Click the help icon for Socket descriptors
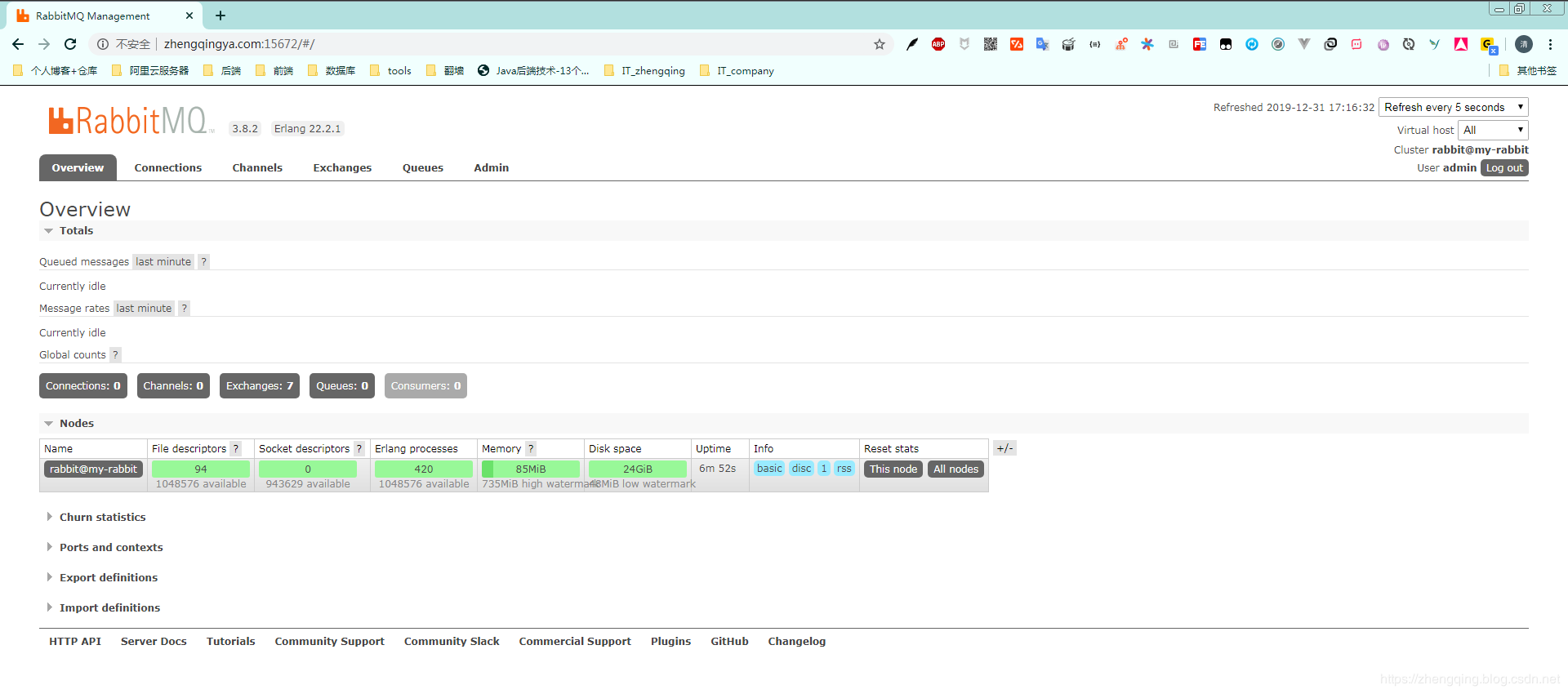 (x=359, y=449)
